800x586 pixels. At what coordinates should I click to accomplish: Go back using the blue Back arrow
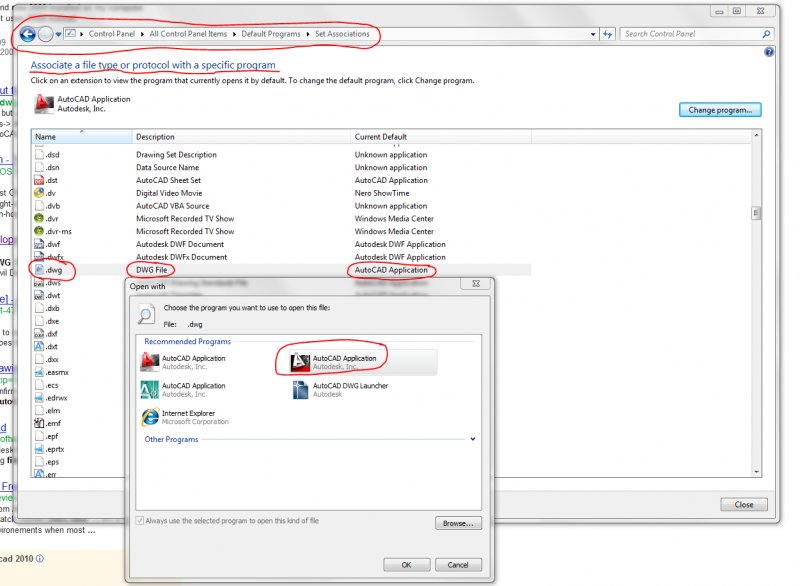(28, 34)
